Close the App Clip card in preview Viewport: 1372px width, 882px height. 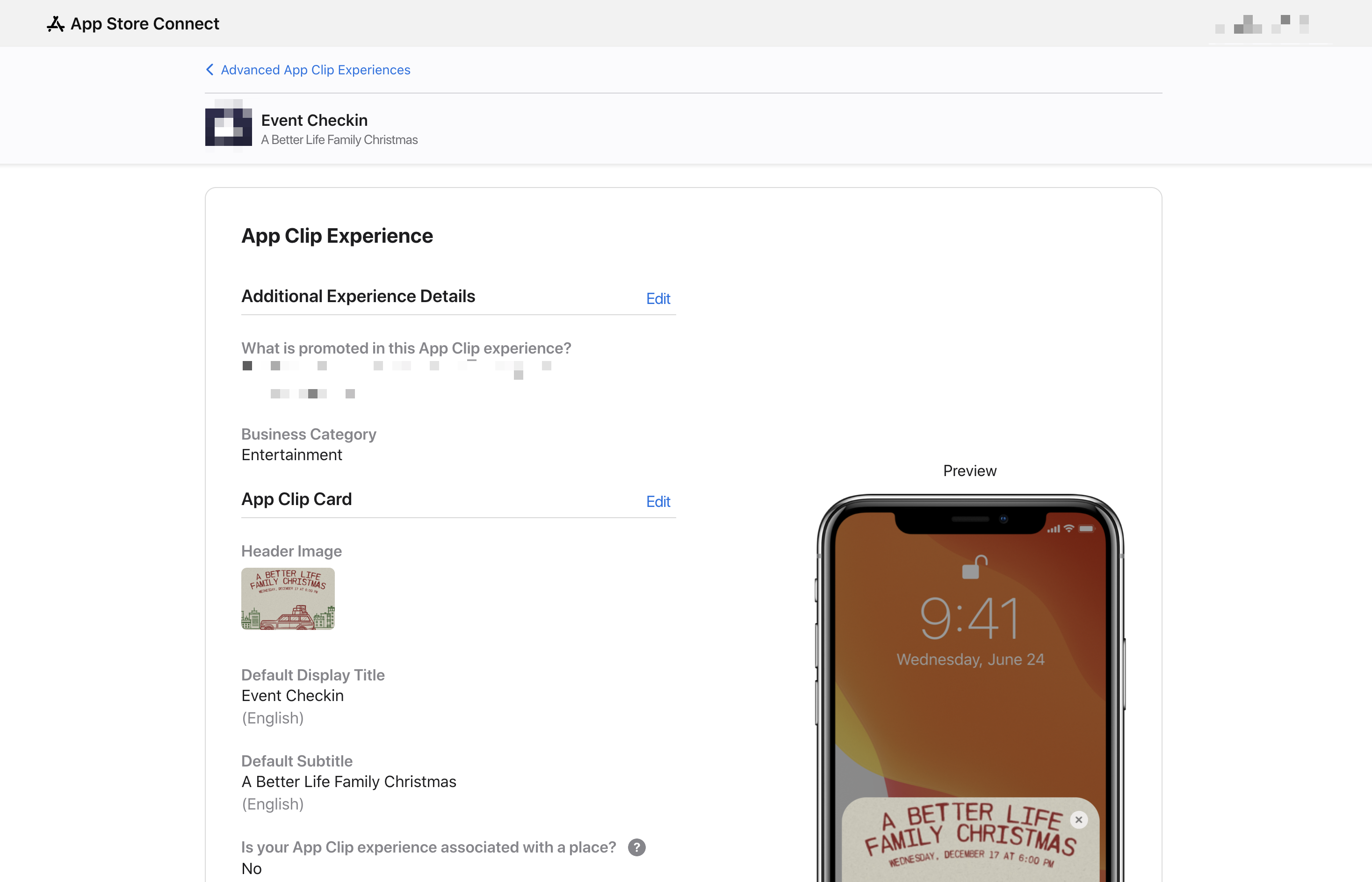pyautogui.click(x=1078, y=820)
